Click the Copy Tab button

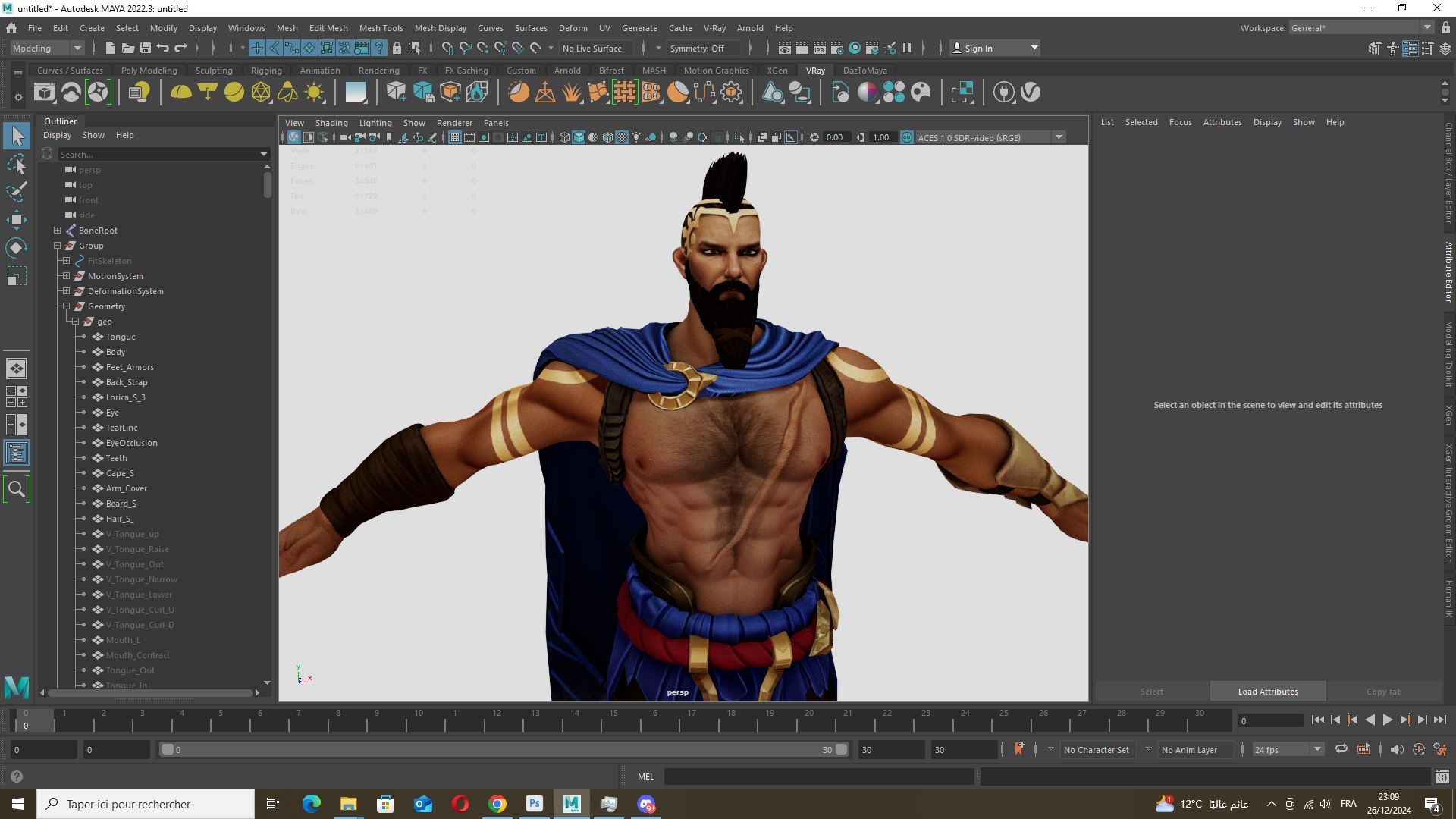[1384, 692]
